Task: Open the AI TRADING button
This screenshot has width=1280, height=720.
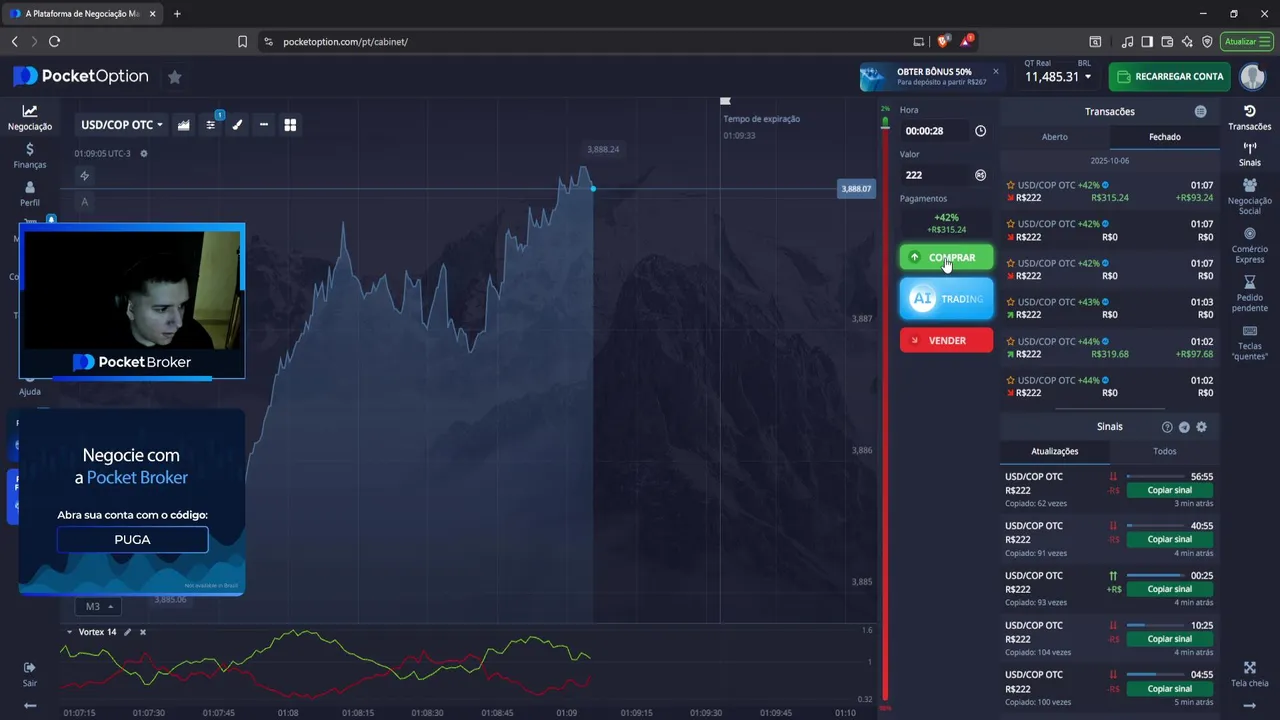Action: pyautogui.click(x=946, y=299)
